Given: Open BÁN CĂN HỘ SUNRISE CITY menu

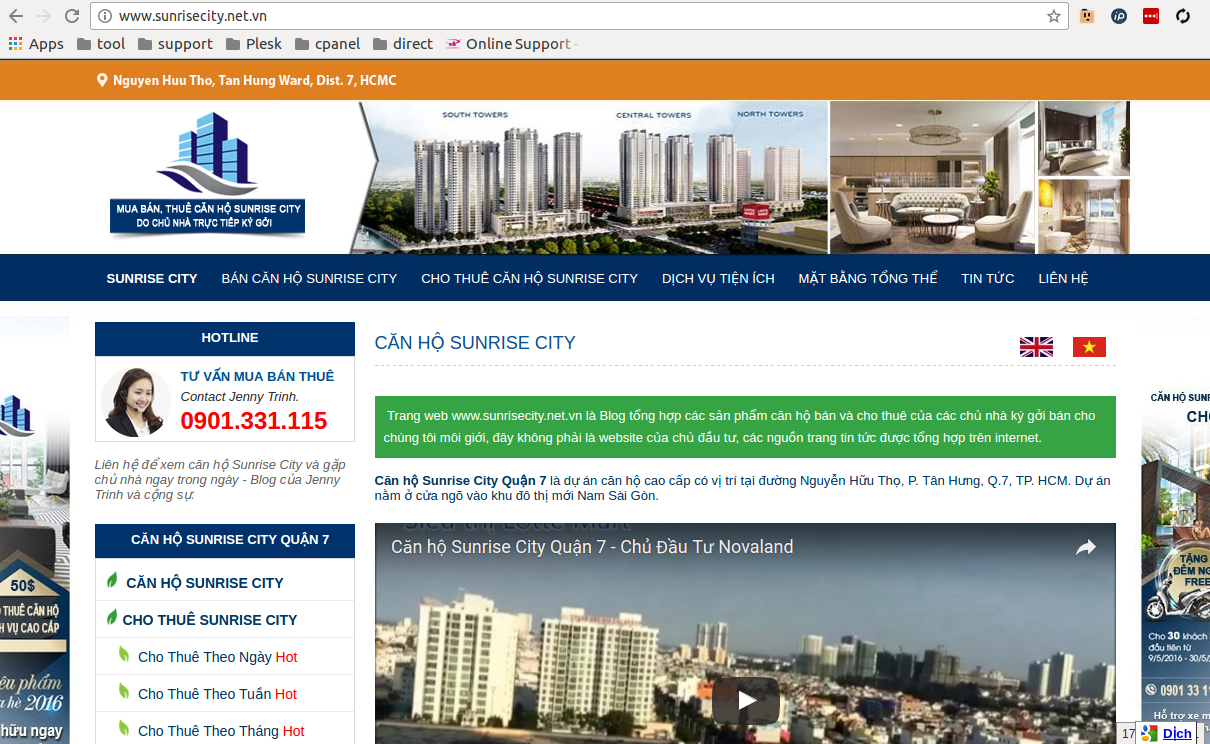Looking at the screenshot, I should point(309,278).
